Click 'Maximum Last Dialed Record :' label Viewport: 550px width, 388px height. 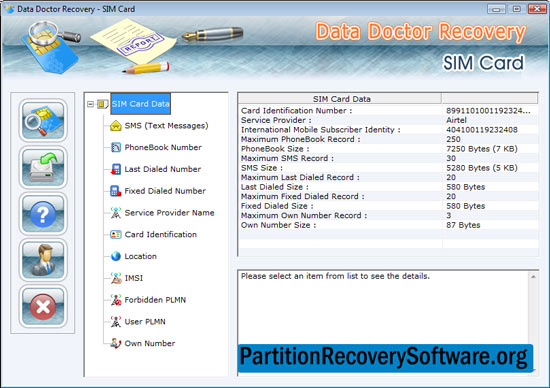(x=300, y=177)
